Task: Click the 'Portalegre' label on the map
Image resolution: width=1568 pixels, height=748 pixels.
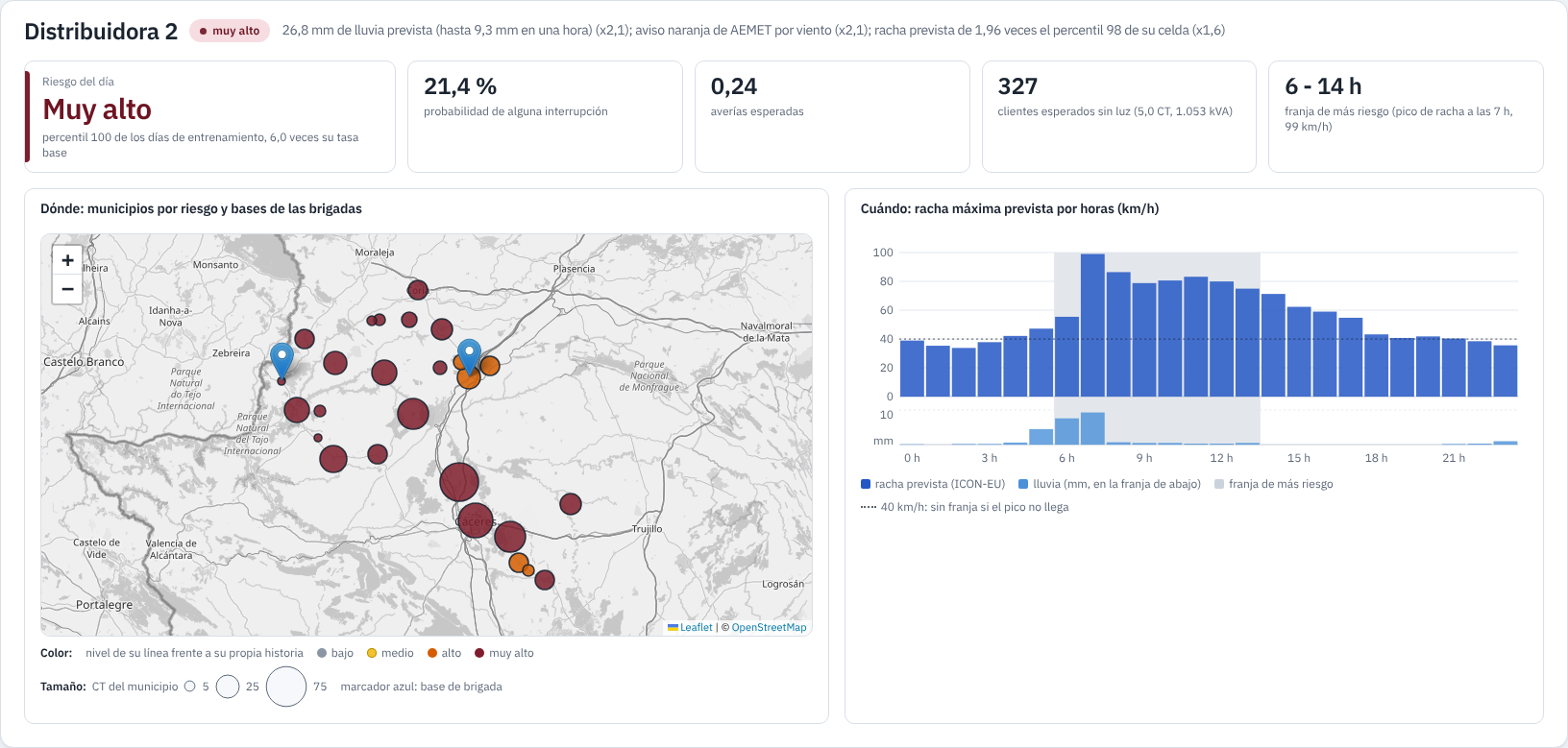Action: pyautogui.click(x=105, y=605)
